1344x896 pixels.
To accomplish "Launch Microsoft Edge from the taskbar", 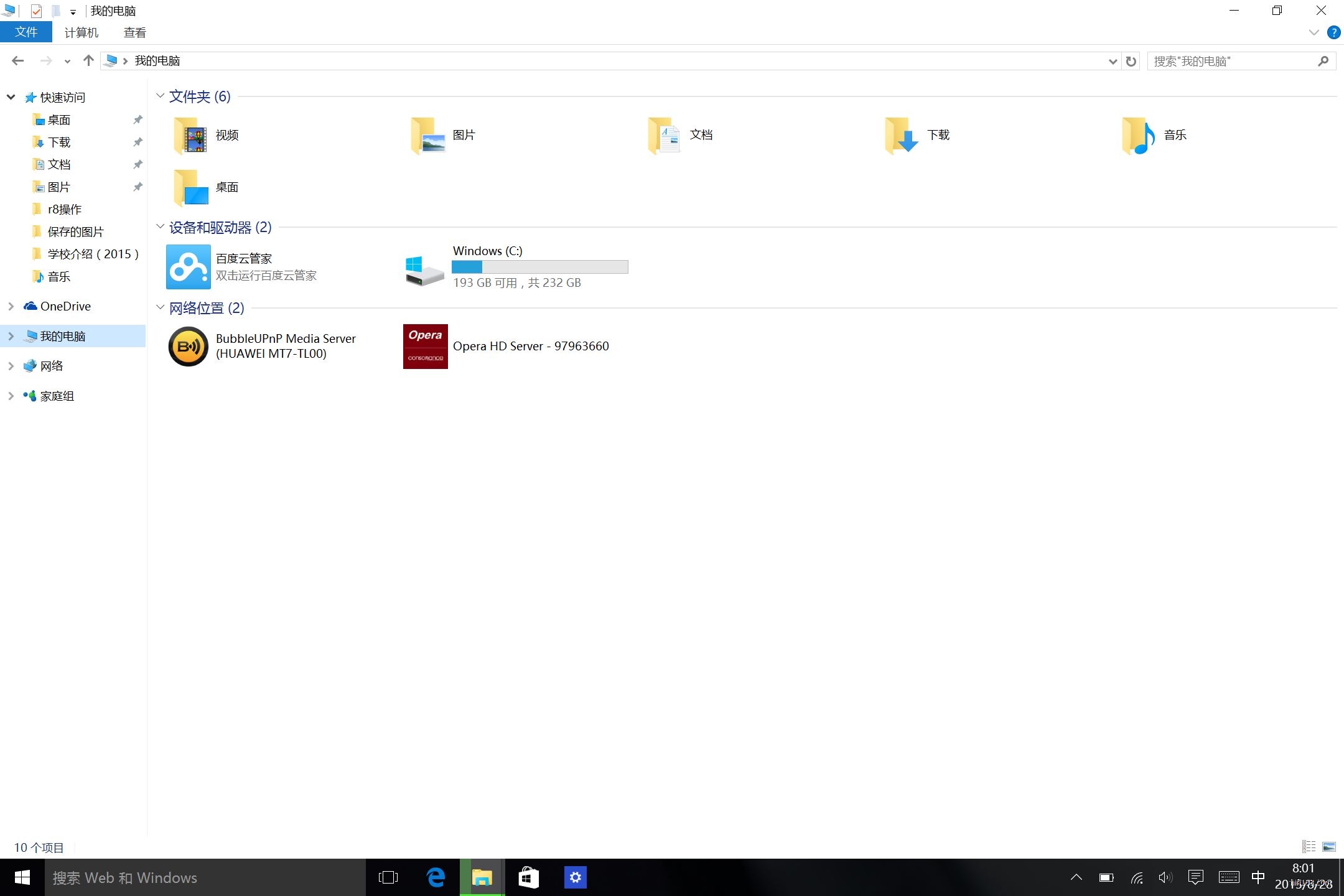I will 436,877.
